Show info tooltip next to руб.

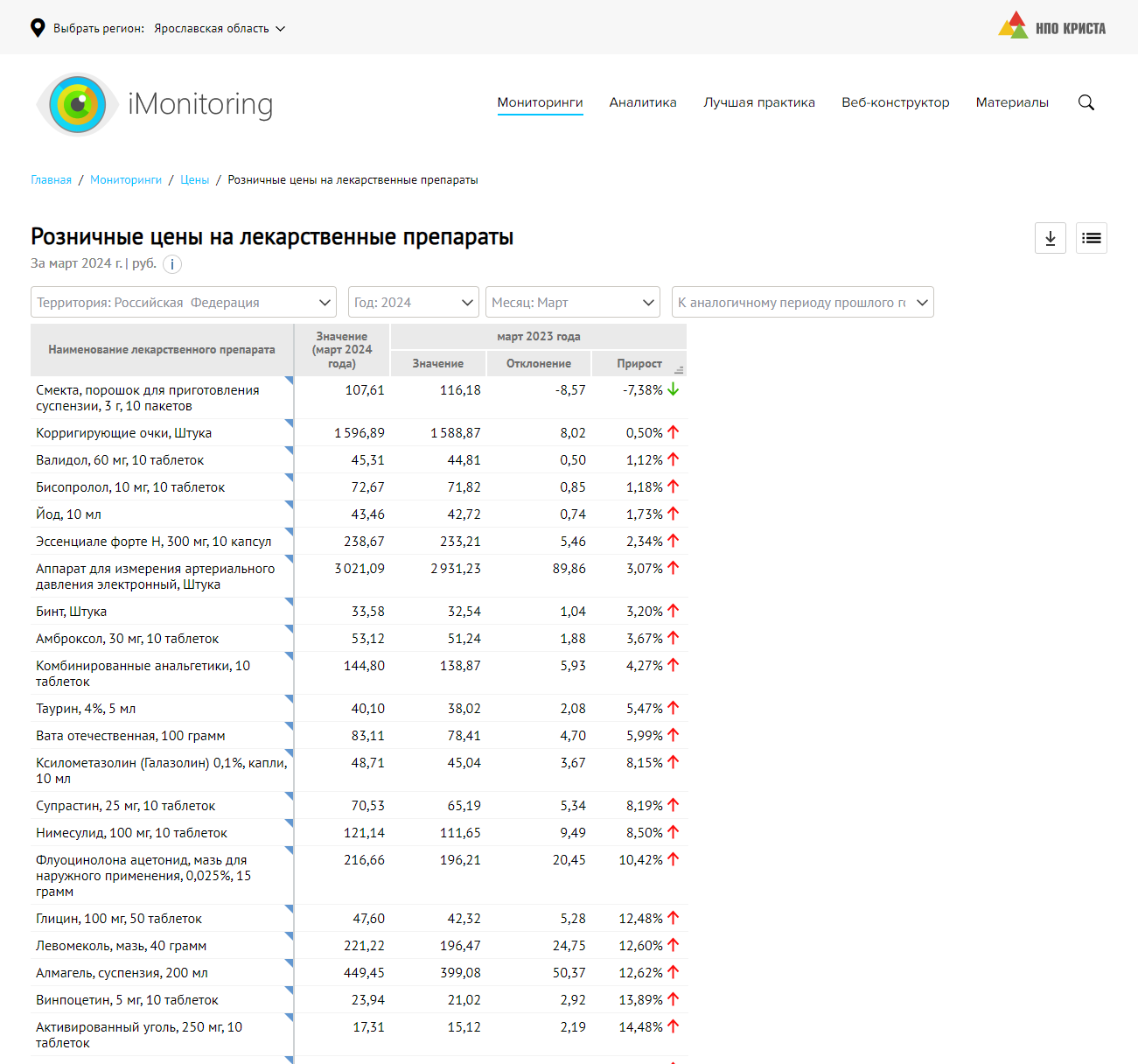coord(172,264)
